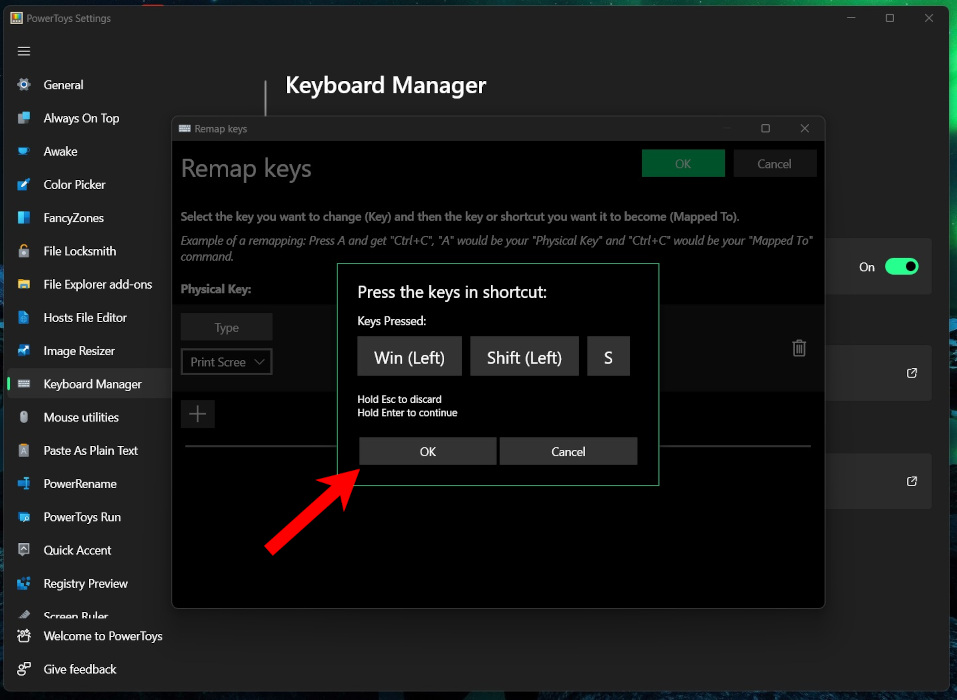The image size is (957, 700).
Task: Open the upper external-link icon on the right
Action: coord(911,373)
